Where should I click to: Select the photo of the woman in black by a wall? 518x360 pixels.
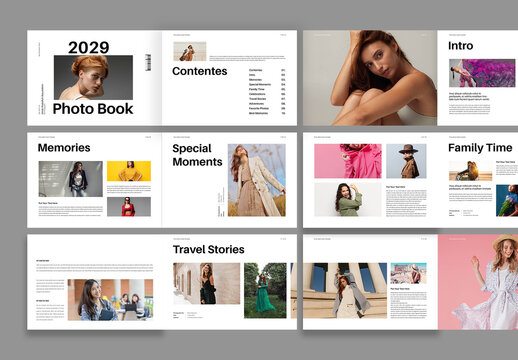point(206,284)
